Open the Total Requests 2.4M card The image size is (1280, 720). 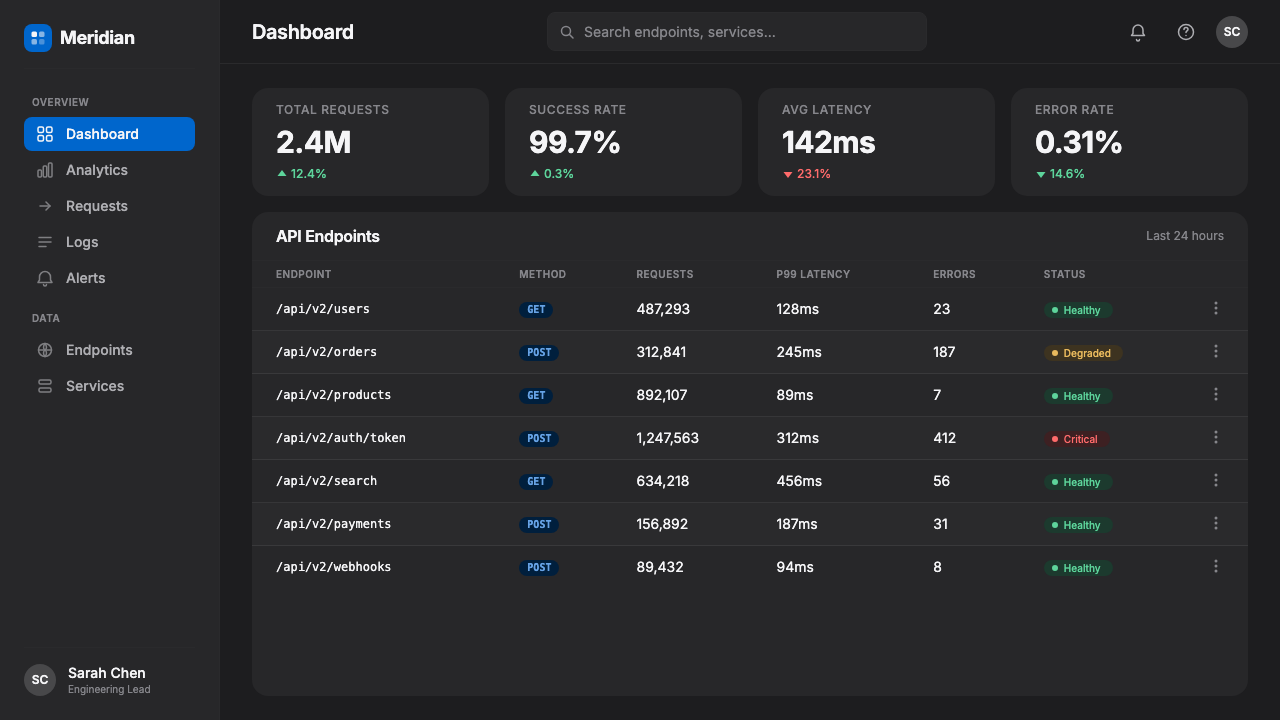point(370,142)
